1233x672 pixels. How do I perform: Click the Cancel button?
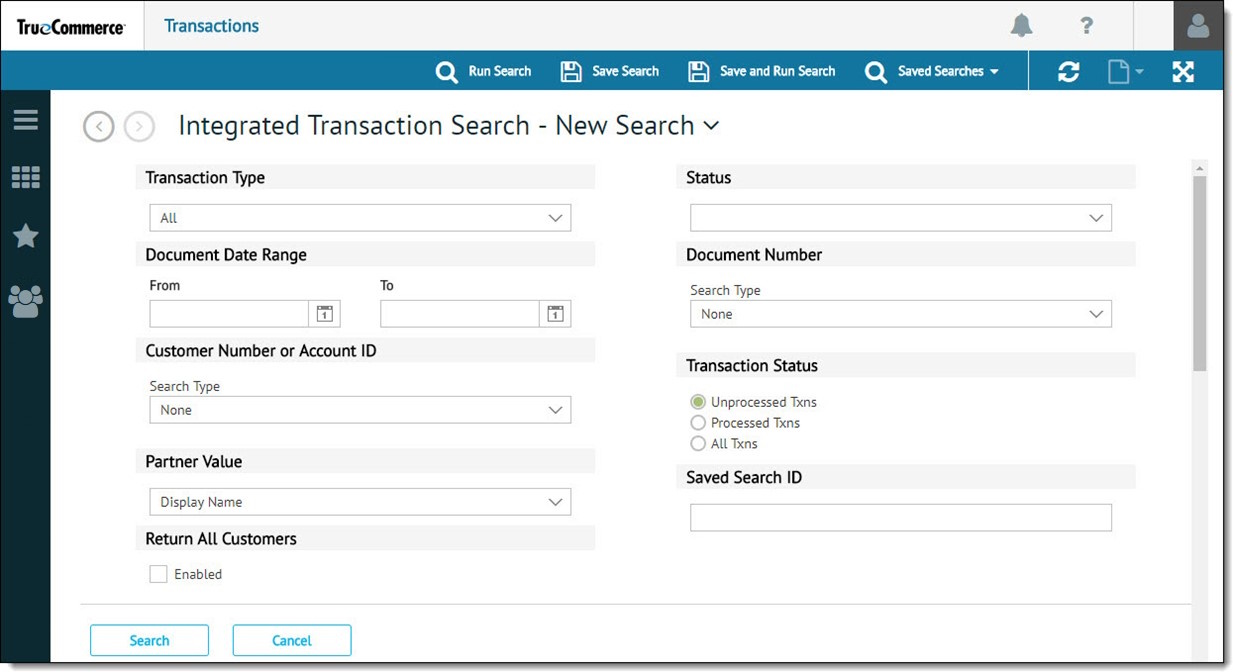tap(292, 640)
